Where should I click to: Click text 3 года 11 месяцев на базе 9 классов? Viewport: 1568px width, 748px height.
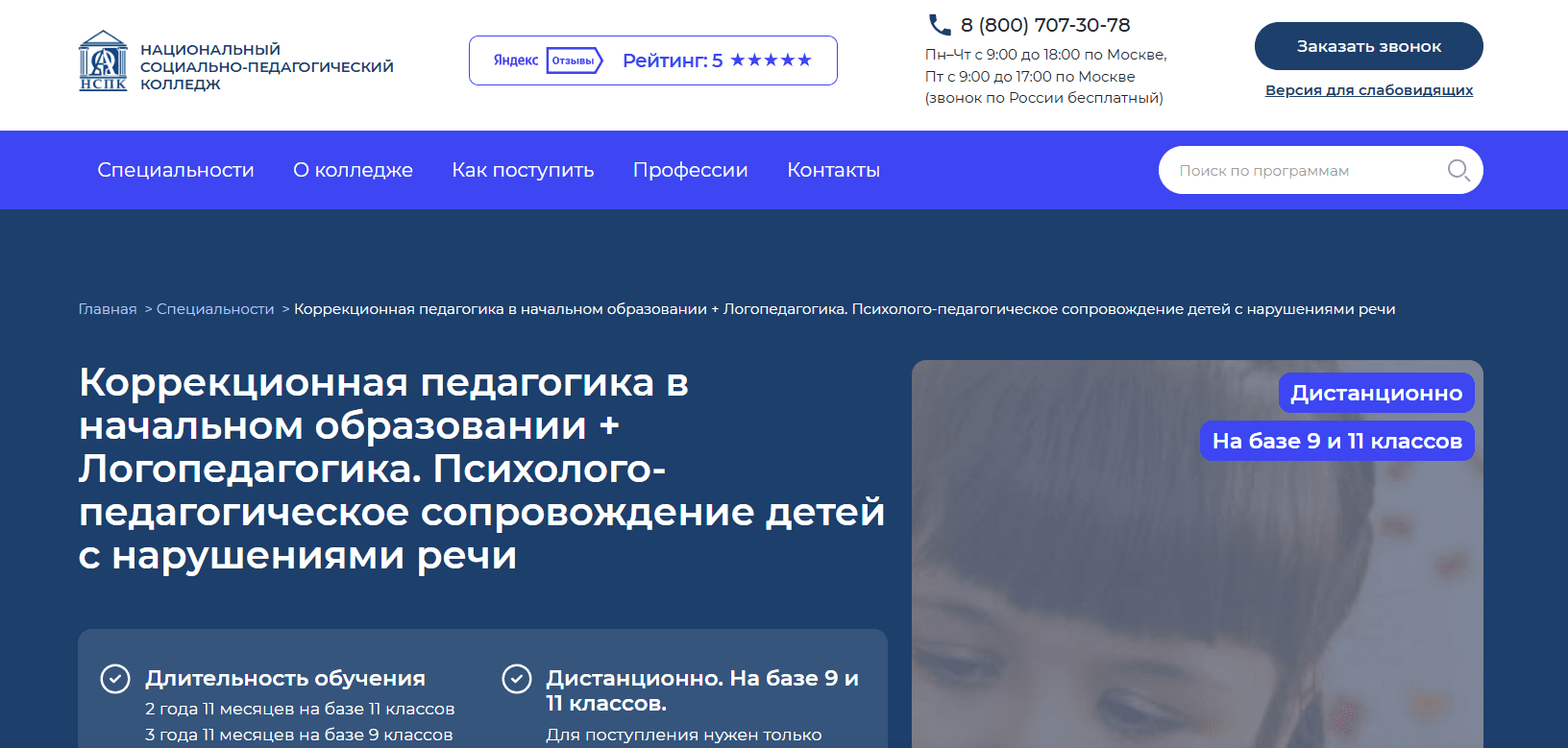[x=299, y=735]
